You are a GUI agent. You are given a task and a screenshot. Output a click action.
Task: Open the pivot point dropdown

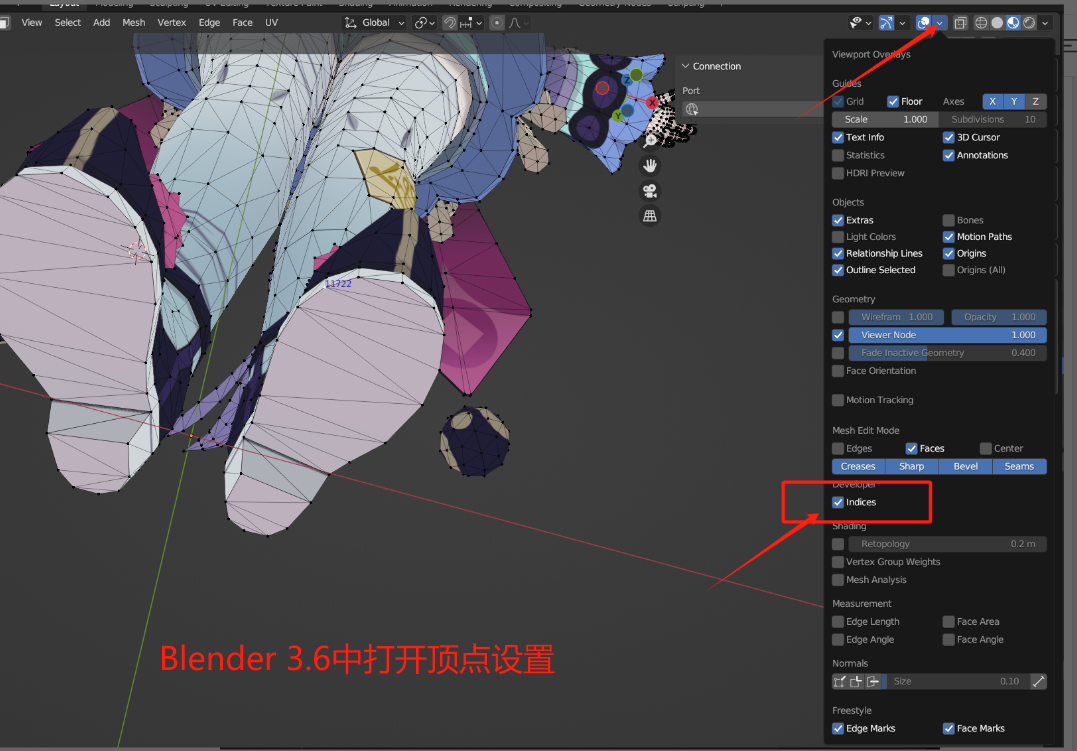tap(425, 23)
